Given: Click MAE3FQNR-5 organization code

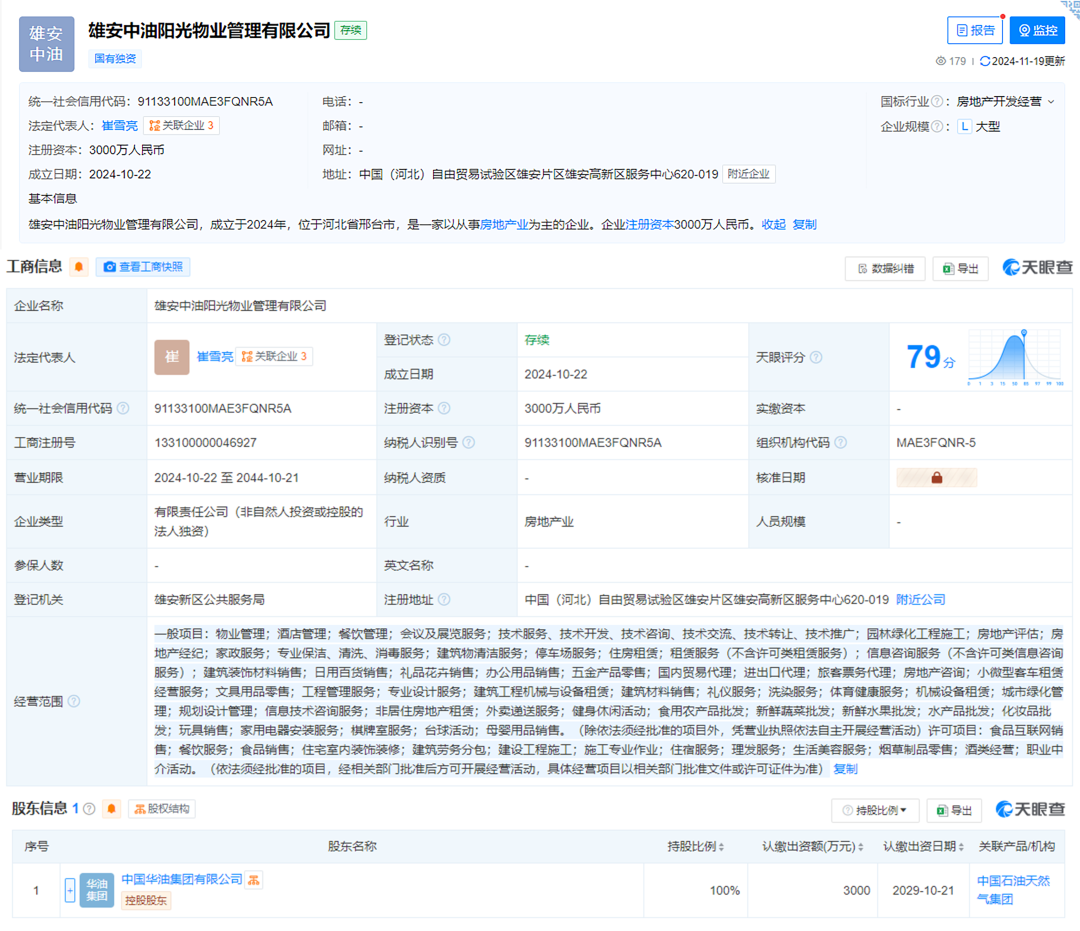Looking at the screenshot, I should click(935, 443).
